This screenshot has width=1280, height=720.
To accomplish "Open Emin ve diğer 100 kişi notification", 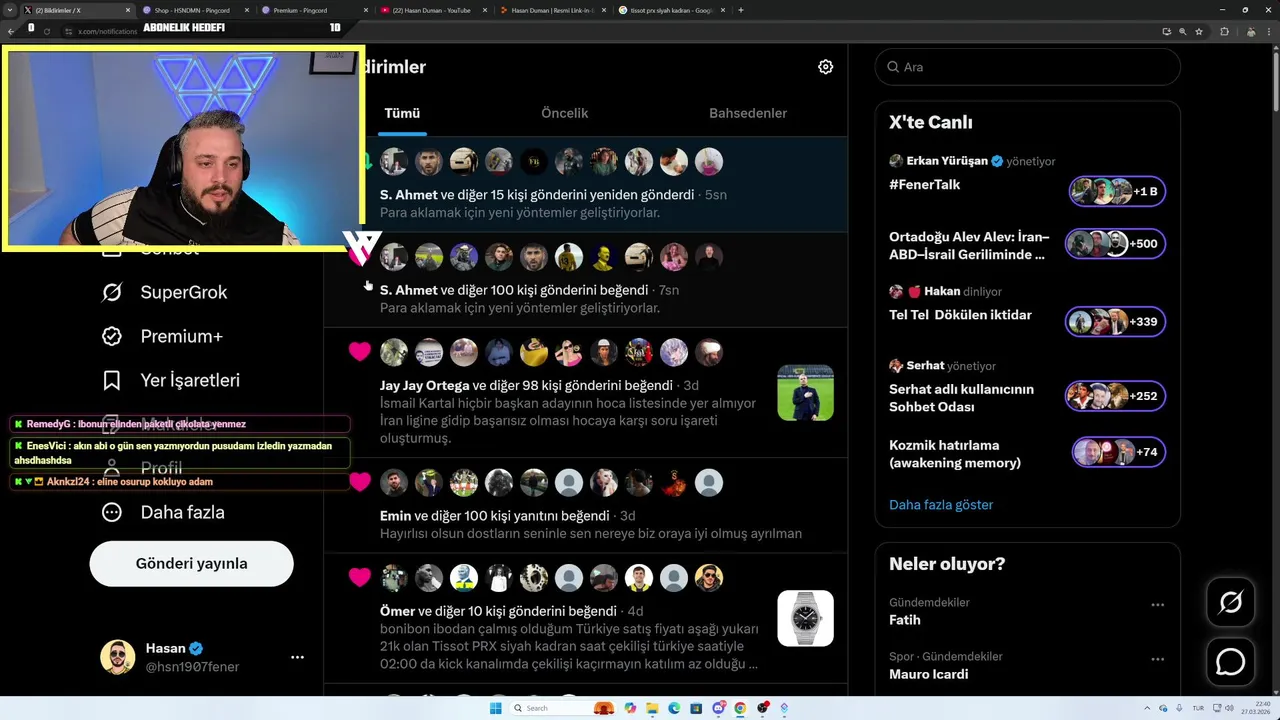I will pyautogui.click(x=585, y=506).
